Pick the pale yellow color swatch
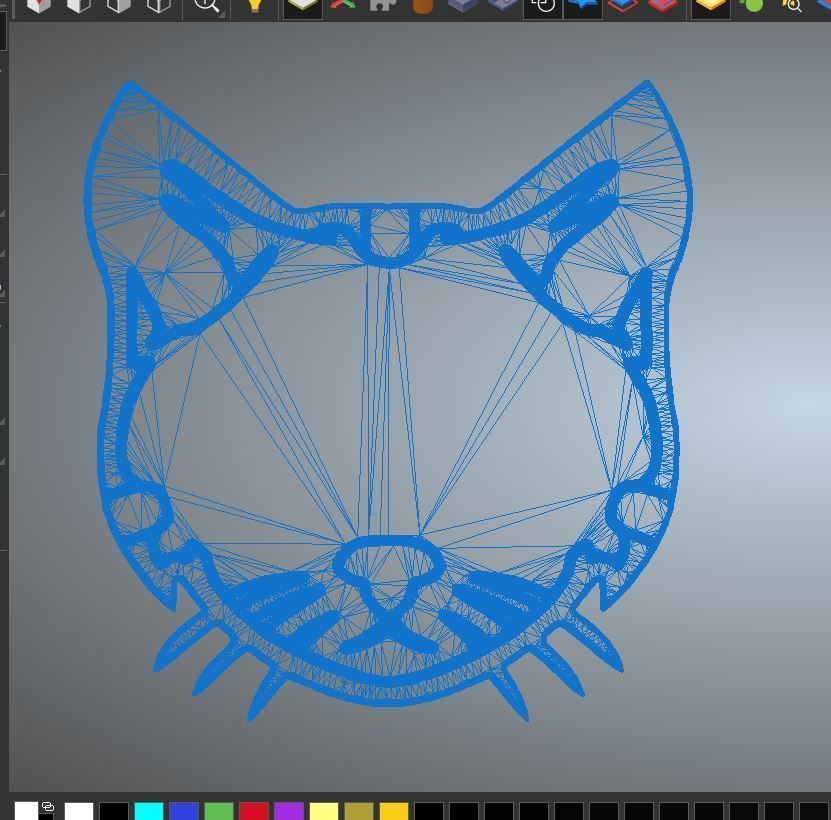 click(324, 811)
